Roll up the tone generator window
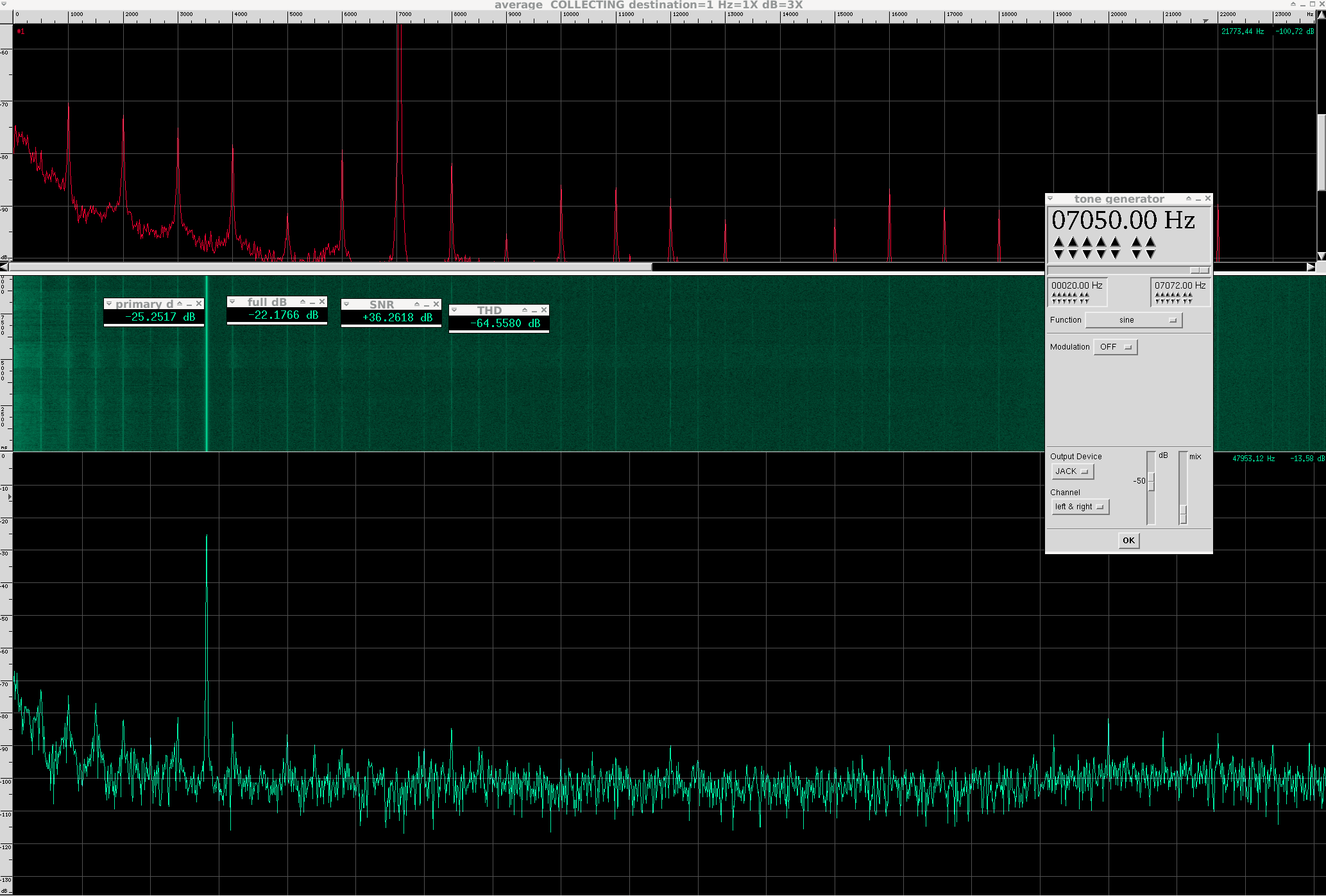Screen dimensions: 1326x896 tap(1189, 199)
